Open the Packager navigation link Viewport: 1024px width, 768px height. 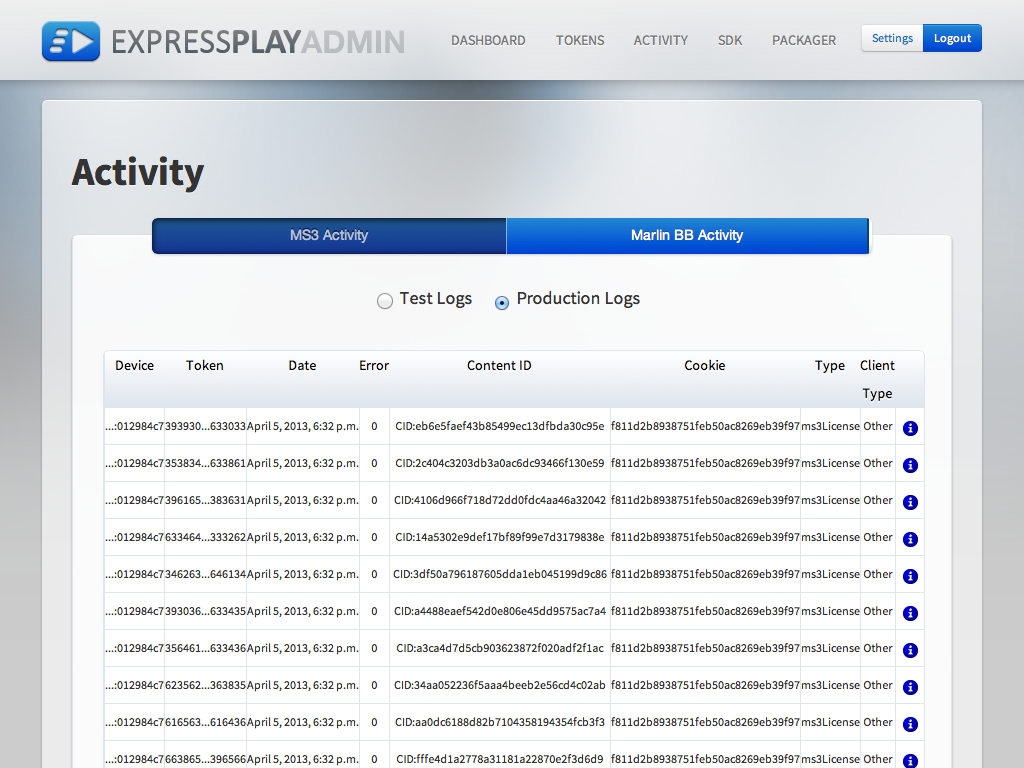pyautogui.click(x=804, y=41)
